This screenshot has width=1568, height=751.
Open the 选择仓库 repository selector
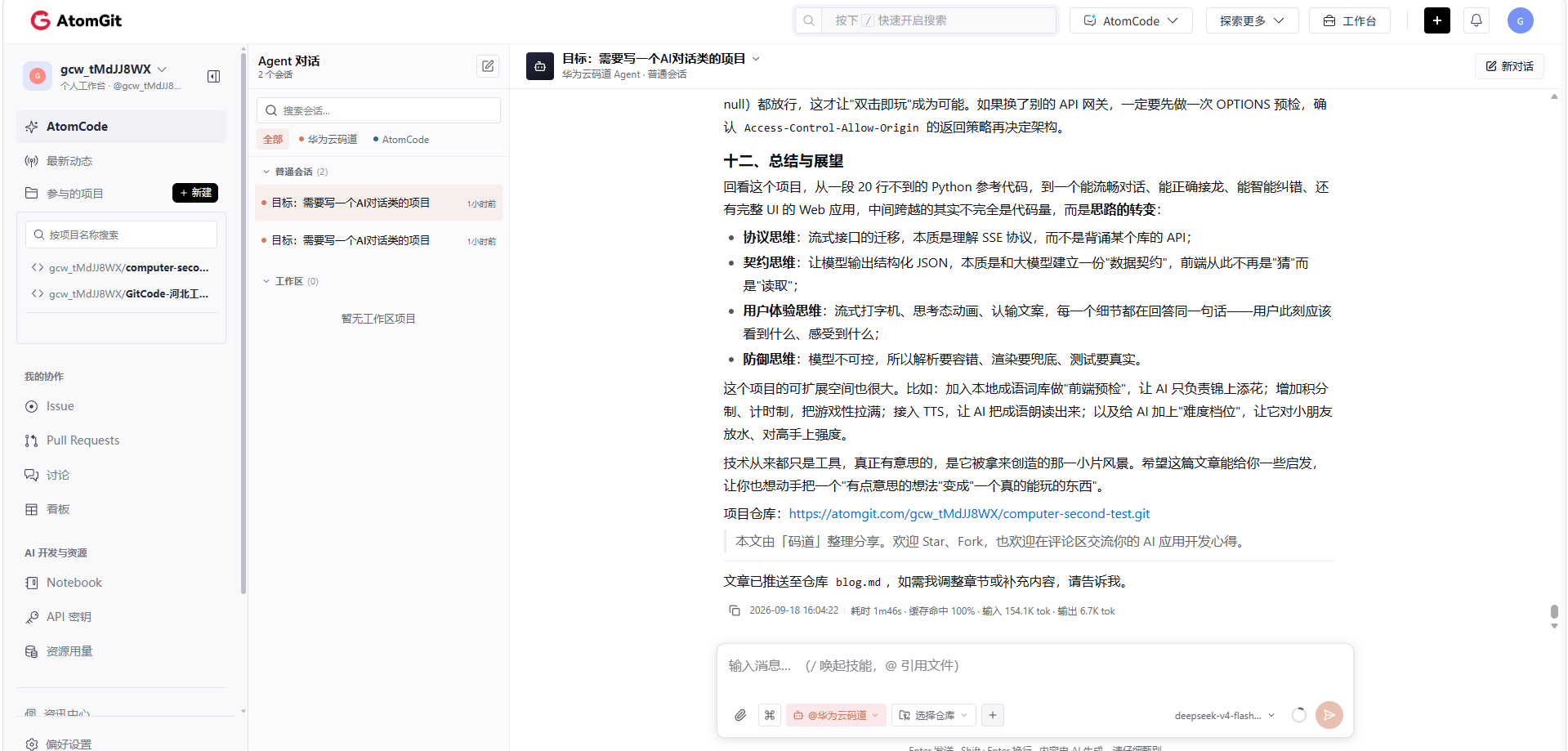(934, 715)
